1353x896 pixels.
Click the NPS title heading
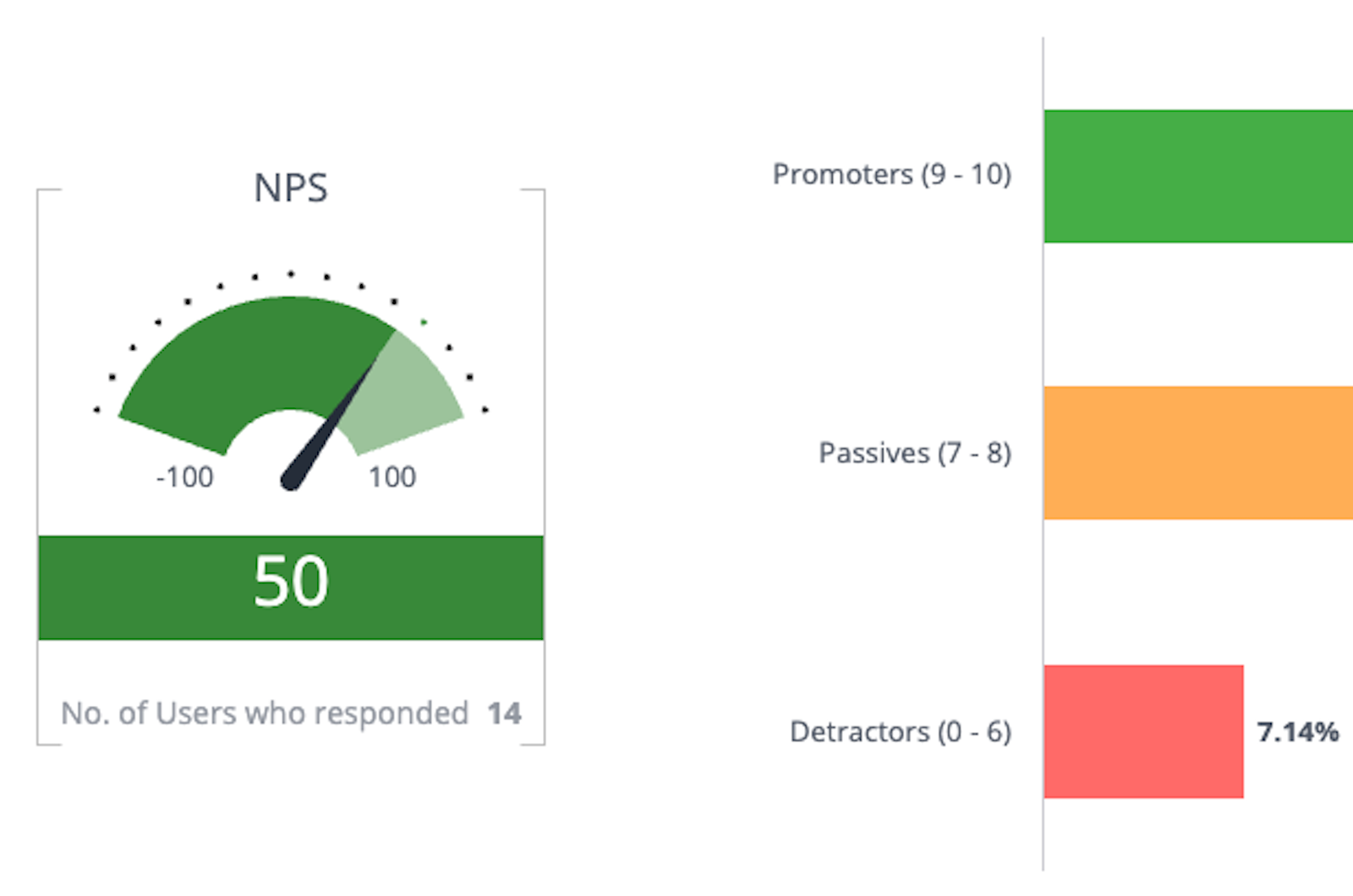click(x=291, y=188)
